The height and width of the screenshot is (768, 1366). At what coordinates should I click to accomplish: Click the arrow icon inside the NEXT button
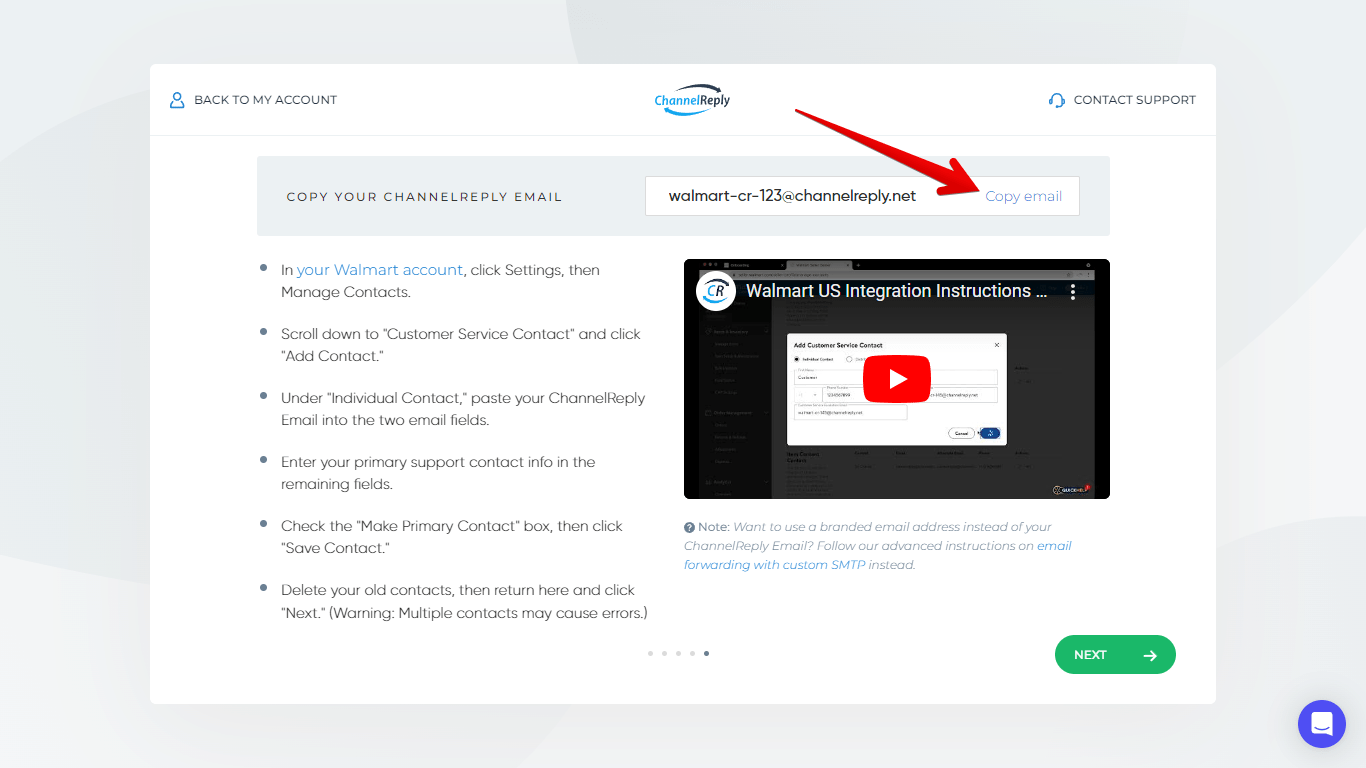1148,654
